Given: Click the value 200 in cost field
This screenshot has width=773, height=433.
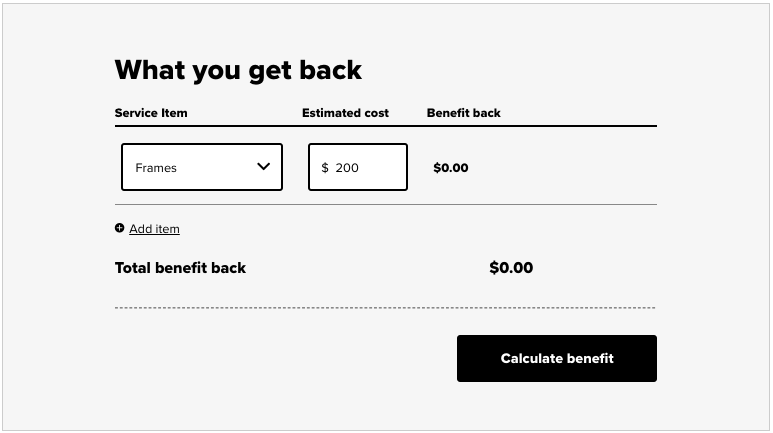Looking at the screenshot, I should coord(347,168).
